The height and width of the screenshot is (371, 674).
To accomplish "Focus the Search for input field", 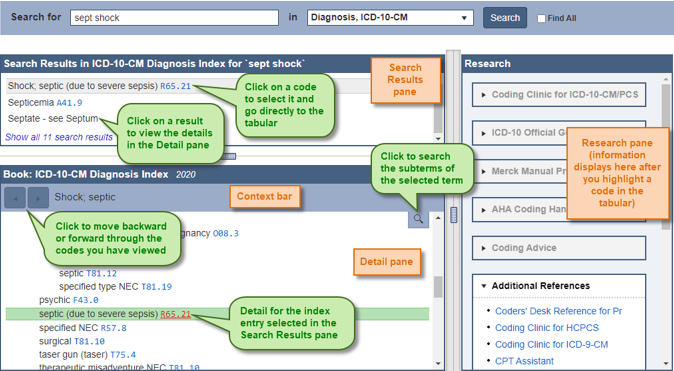I will point(174,18).
